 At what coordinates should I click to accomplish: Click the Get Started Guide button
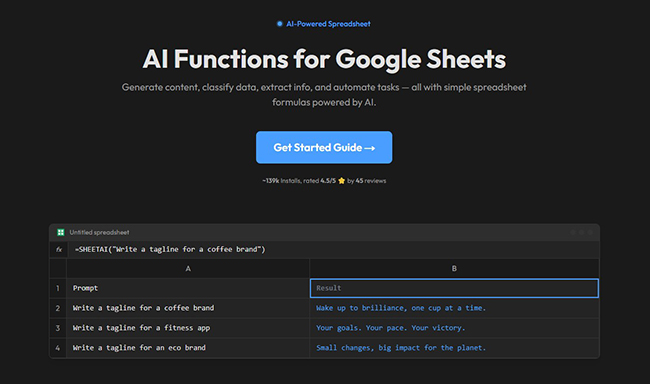tap(324, 147)
